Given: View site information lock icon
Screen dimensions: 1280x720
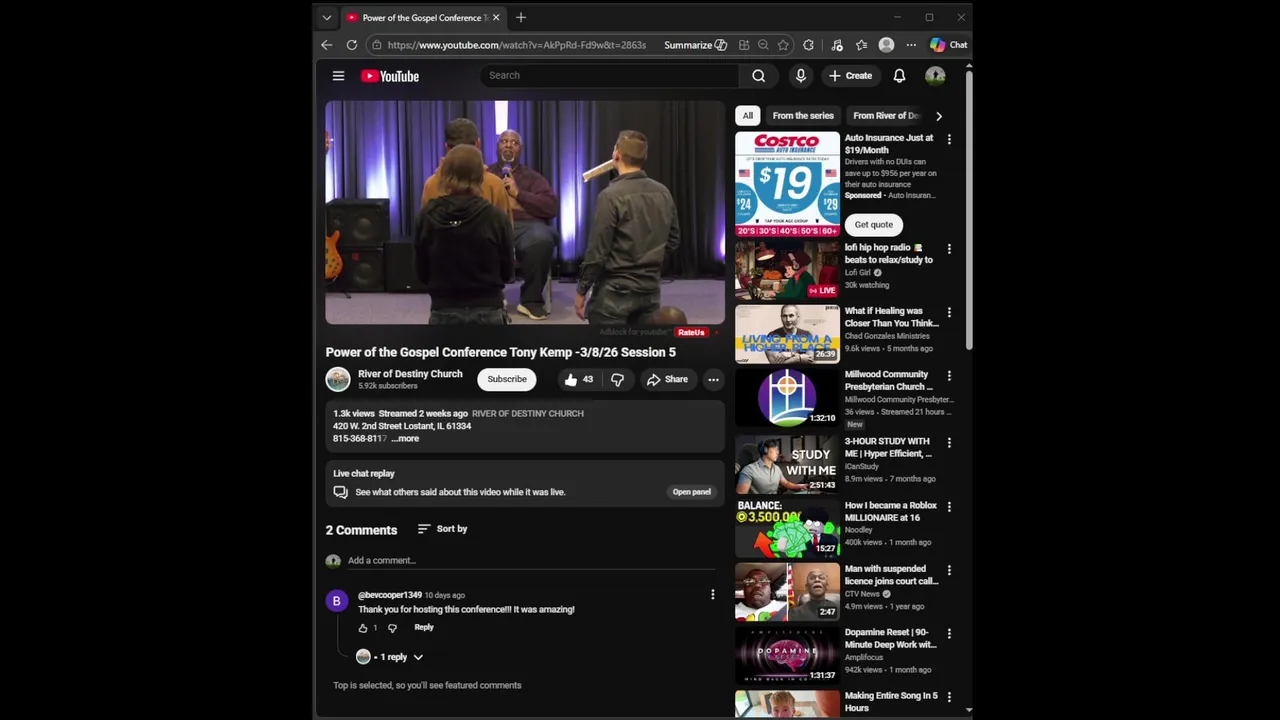Looking at the screenshot, I should (x=376, y=45).
